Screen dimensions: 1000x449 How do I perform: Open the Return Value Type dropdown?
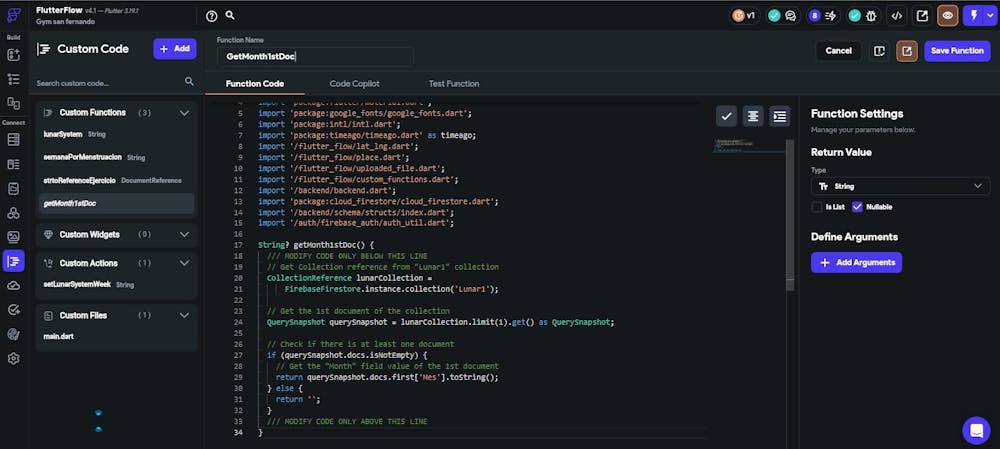pyautogui.click(x=900, y=186)
